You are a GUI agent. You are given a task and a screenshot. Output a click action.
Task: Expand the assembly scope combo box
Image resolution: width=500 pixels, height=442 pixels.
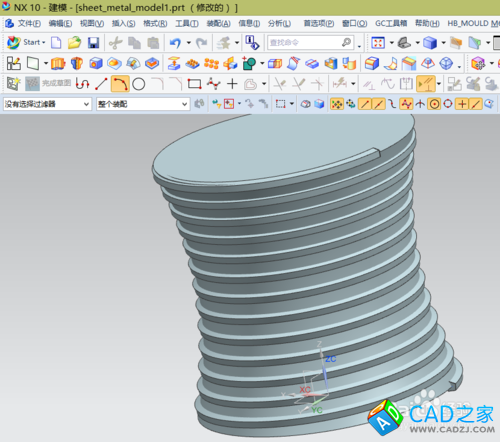[x=143, y=104]
